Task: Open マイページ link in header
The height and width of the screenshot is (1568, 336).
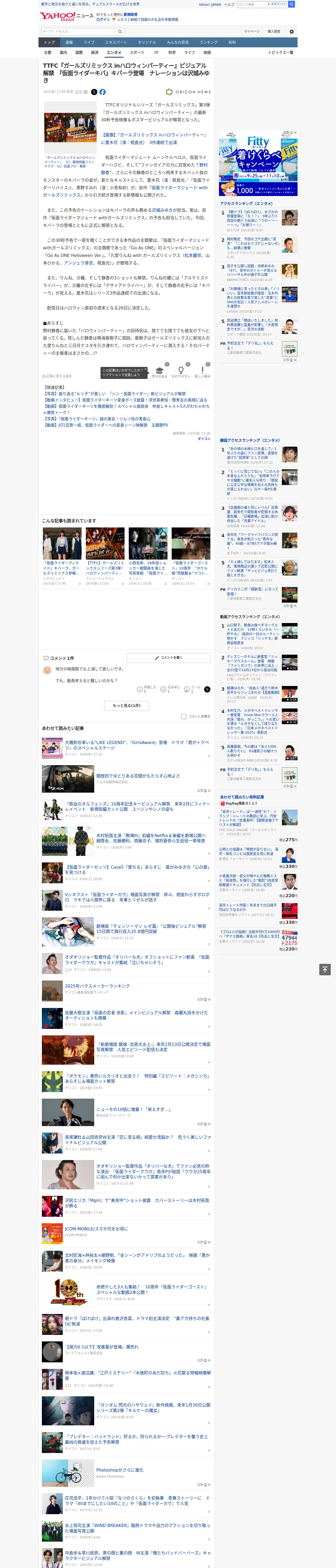Action: click(252, 32)
